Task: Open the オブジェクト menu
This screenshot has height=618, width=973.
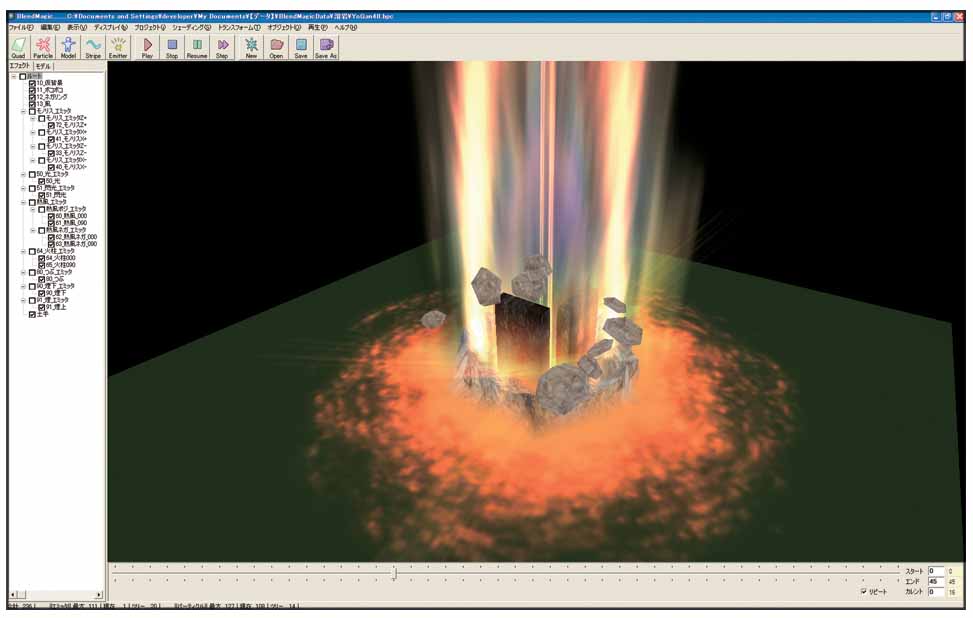Action: [284, 27]
